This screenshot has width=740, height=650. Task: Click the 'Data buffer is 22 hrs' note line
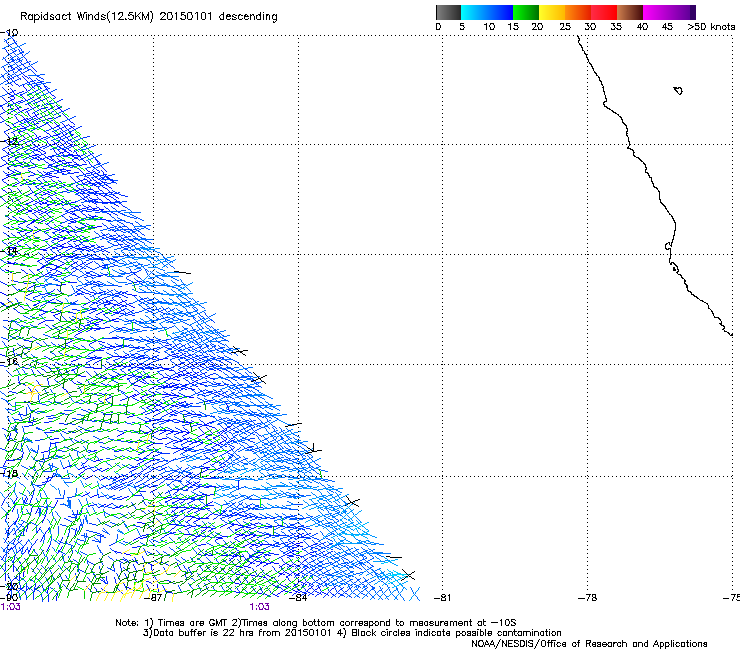pos(352,633)
